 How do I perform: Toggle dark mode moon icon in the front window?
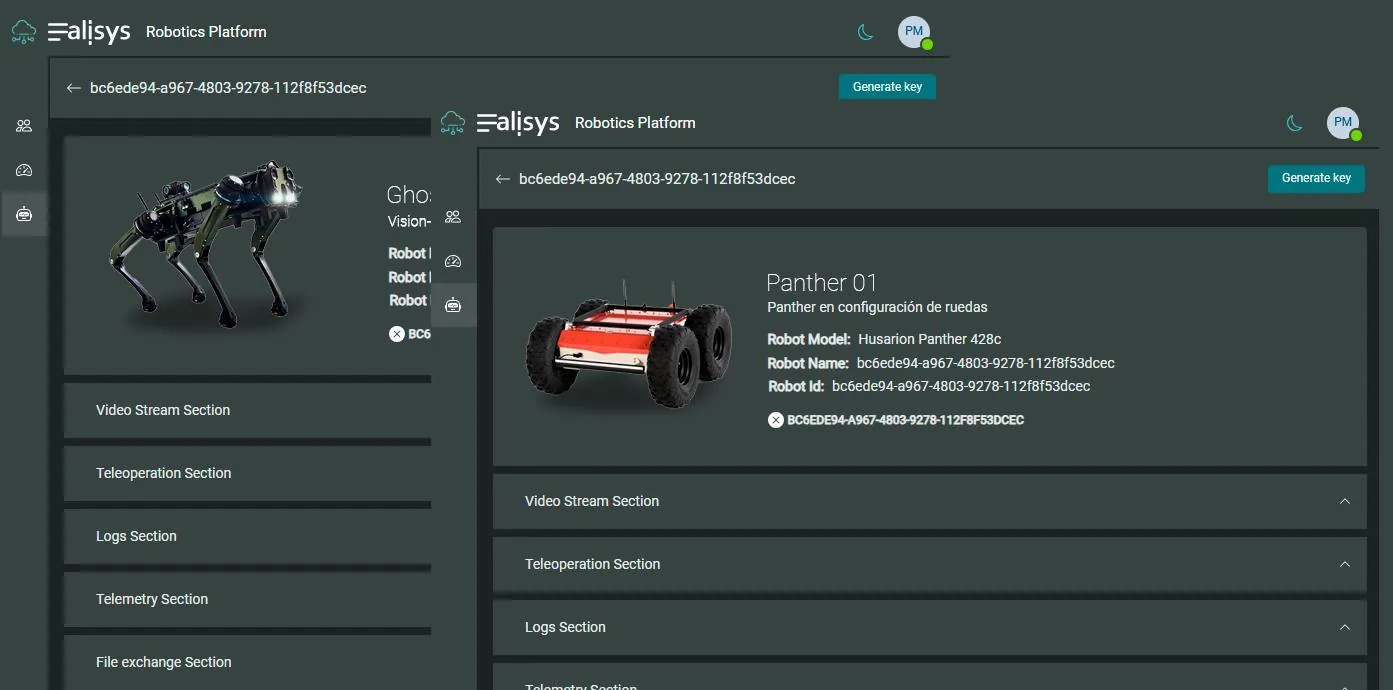[x=1295, y=123]
